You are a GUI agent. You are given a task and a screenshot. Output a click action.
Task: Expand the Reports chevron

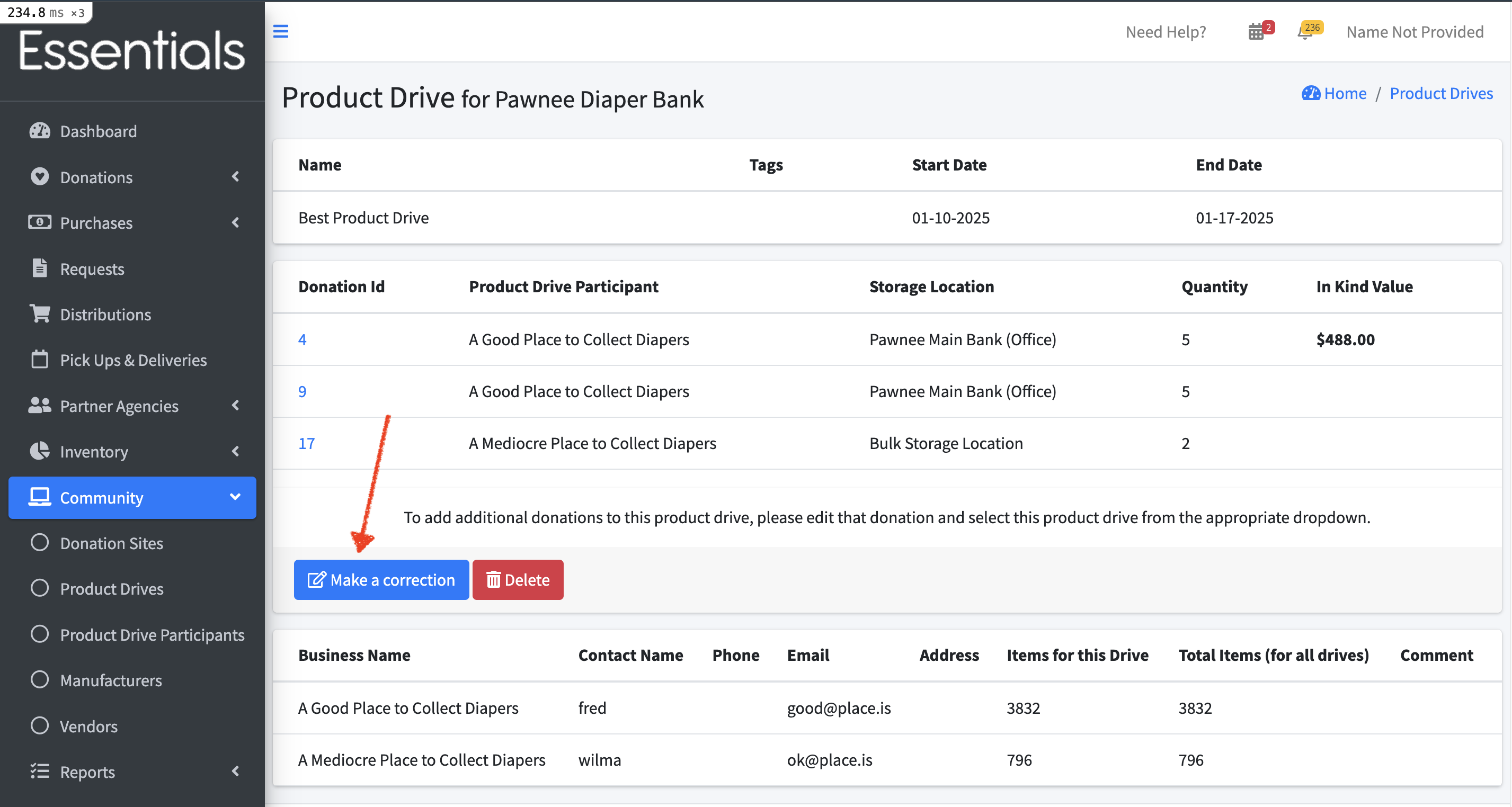click(235, 771)
